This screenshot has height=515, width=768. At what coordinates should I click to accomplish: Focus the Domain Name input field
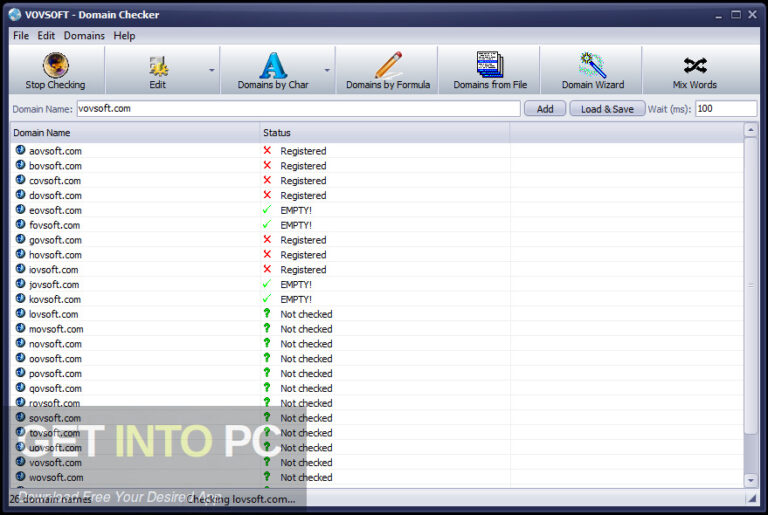tap(298, 109)
